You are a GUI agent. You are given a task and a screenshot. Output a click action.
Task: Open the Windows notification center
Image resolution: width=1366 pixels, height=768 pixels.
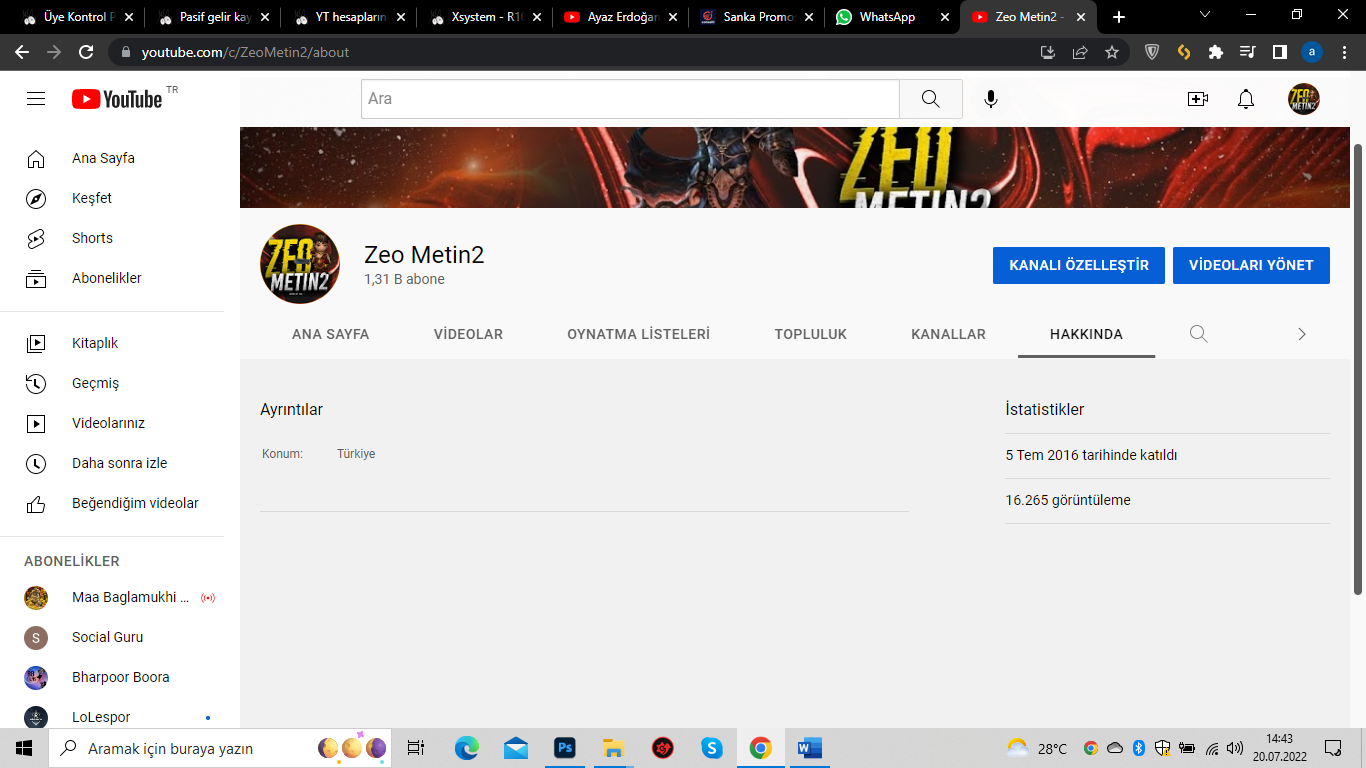coord(1333,748)
